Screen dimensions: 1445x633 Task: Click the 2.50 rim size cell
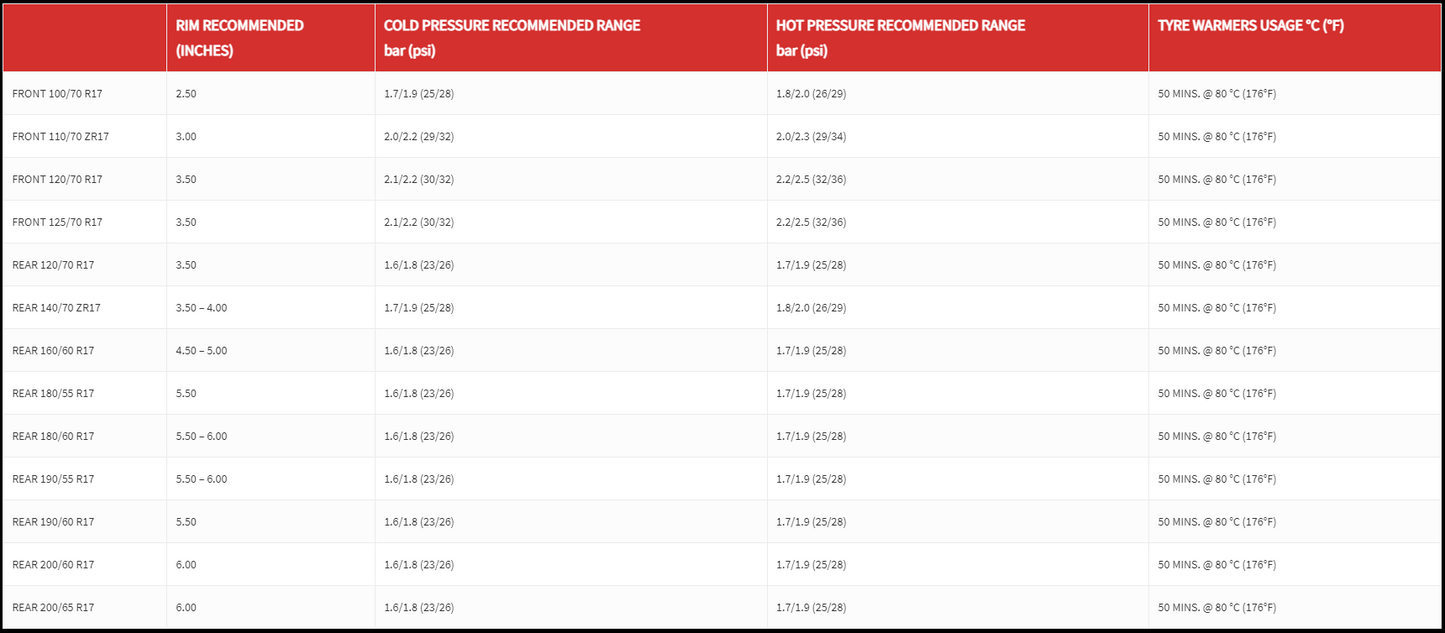[x=186, y=94]
